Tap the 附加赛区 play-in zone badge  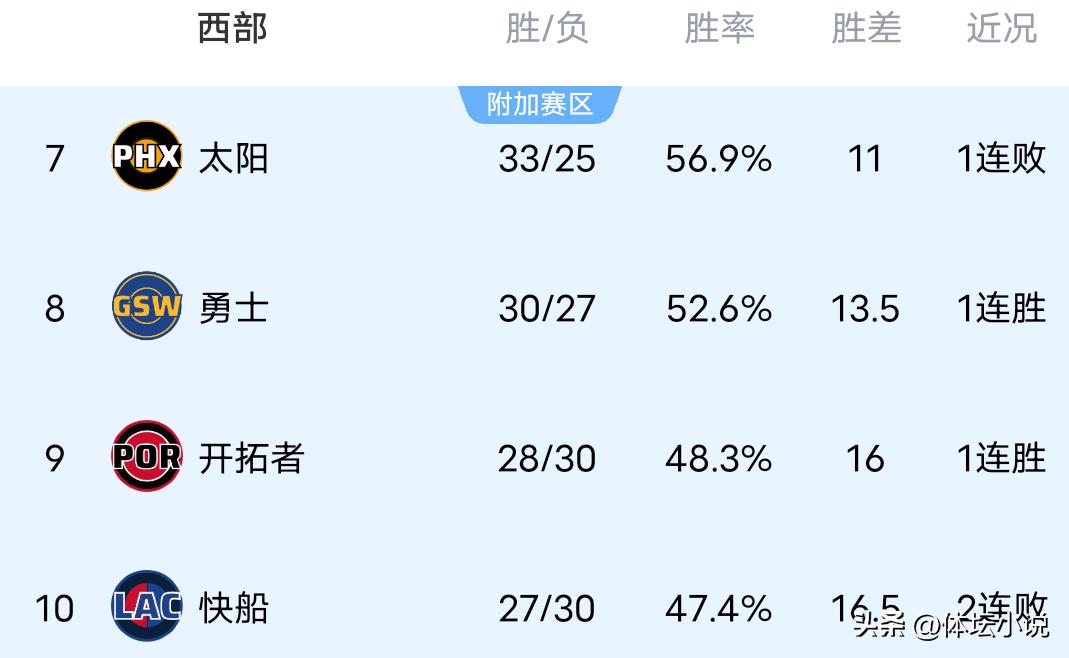pos(540,104)
